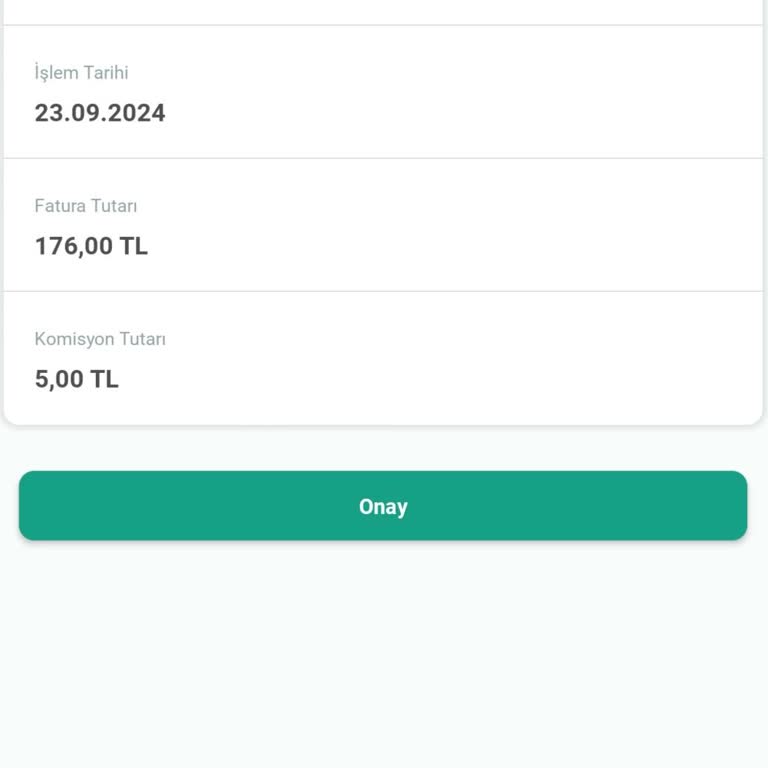
Task: Click the year 2024 in the date
Action: tap(136, 113)
